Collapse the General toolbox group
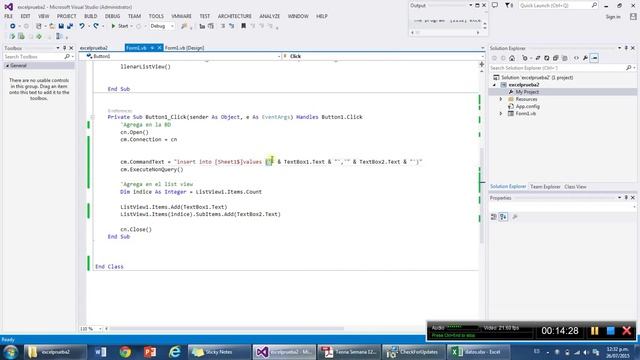 click(x=7, y=66)
